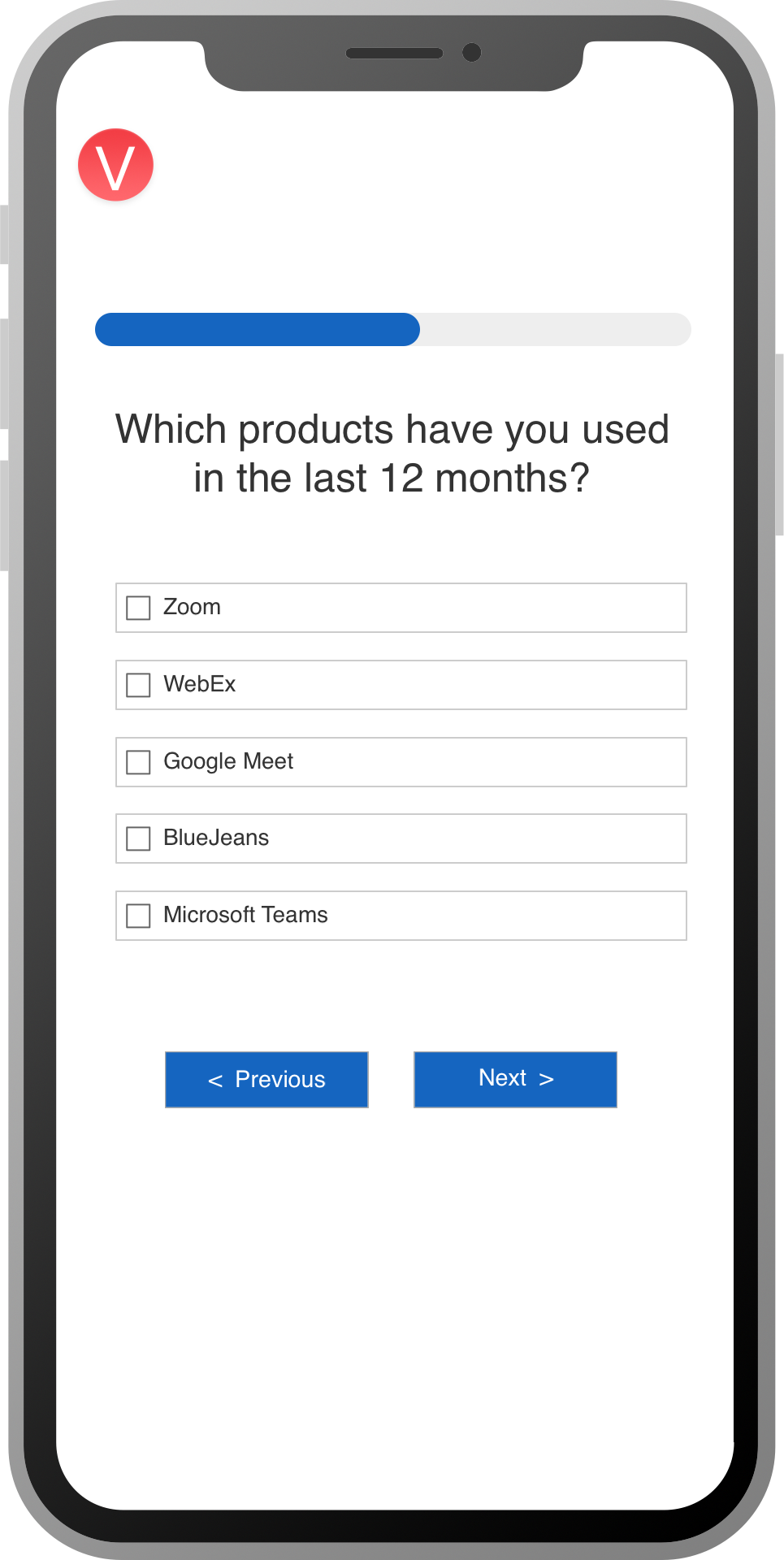Click the right arrow on Next button
Image resolution: width=784 pixels, height=1560 pixels.
coord(547,1079)
